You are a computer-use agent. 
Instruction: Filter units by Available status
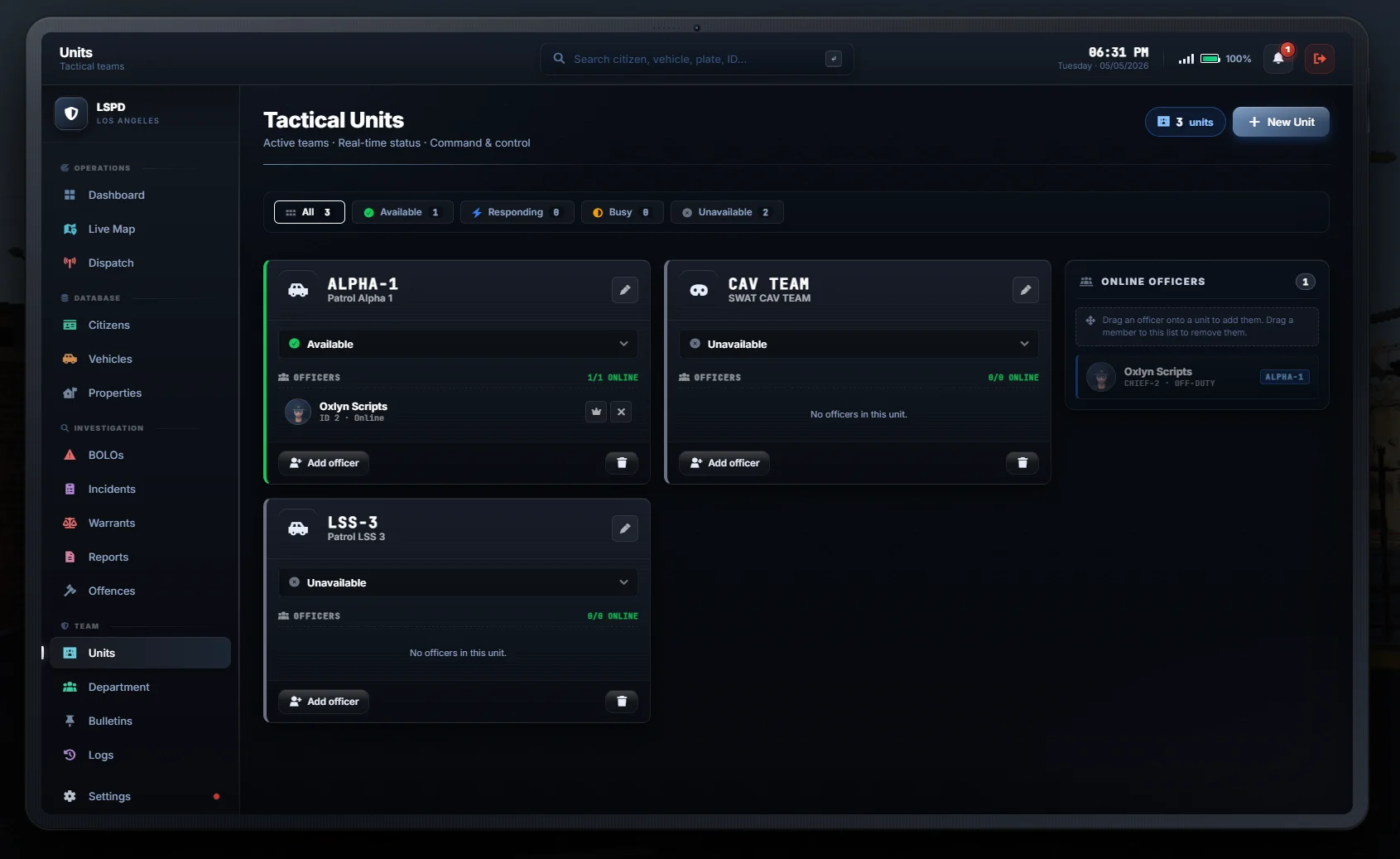pyautogui.click(x=402, y=212)
